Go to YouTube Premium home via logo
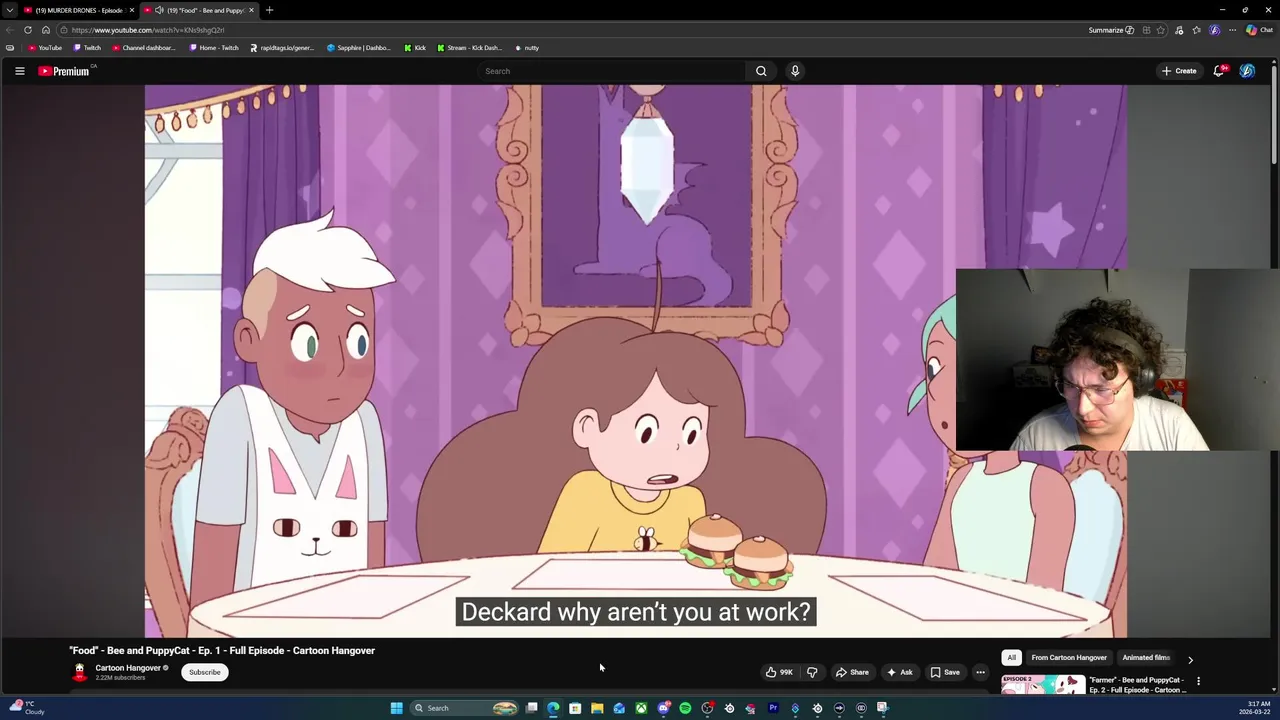 tap(64, 71)
